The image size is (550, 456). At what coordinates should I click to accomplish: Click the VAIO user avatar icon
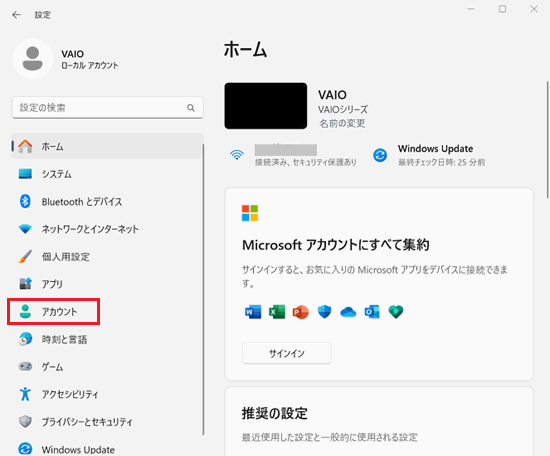(33, 59)
